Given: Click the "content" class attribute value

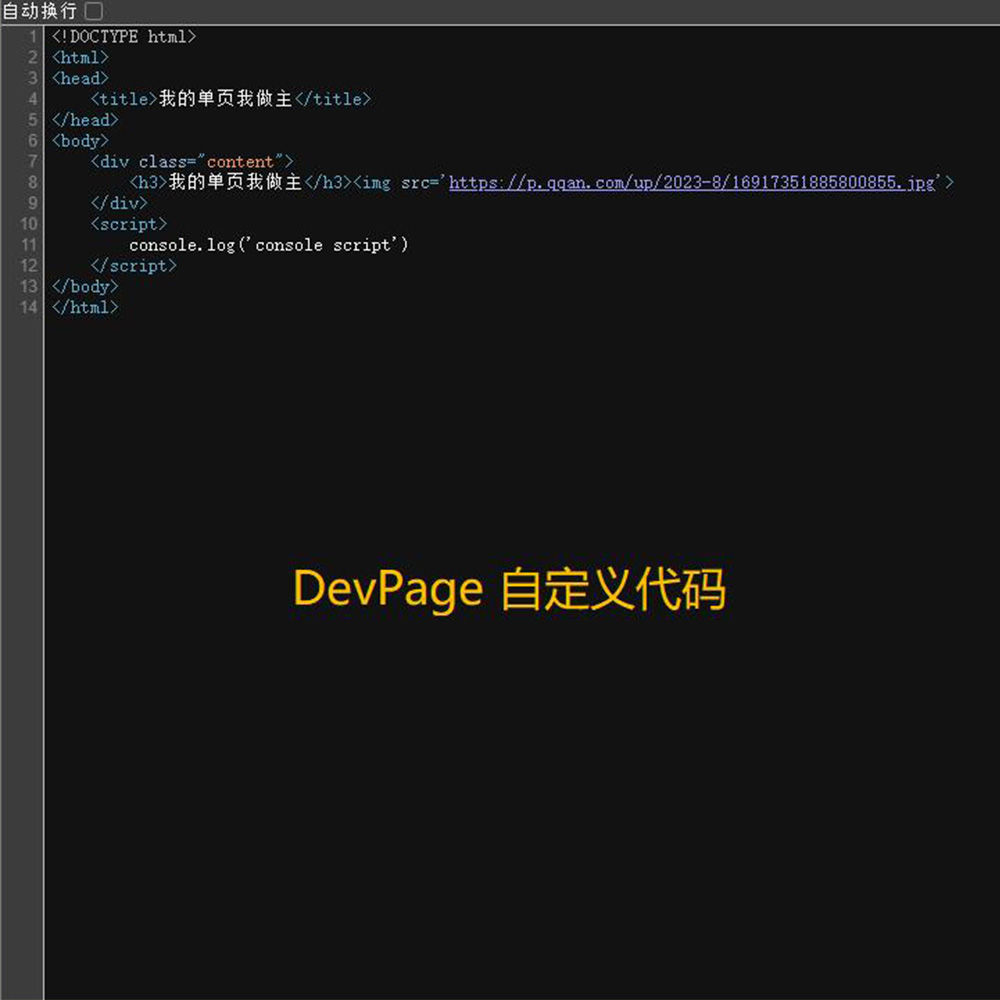Looking at the screenshot, I should (240, 161).
